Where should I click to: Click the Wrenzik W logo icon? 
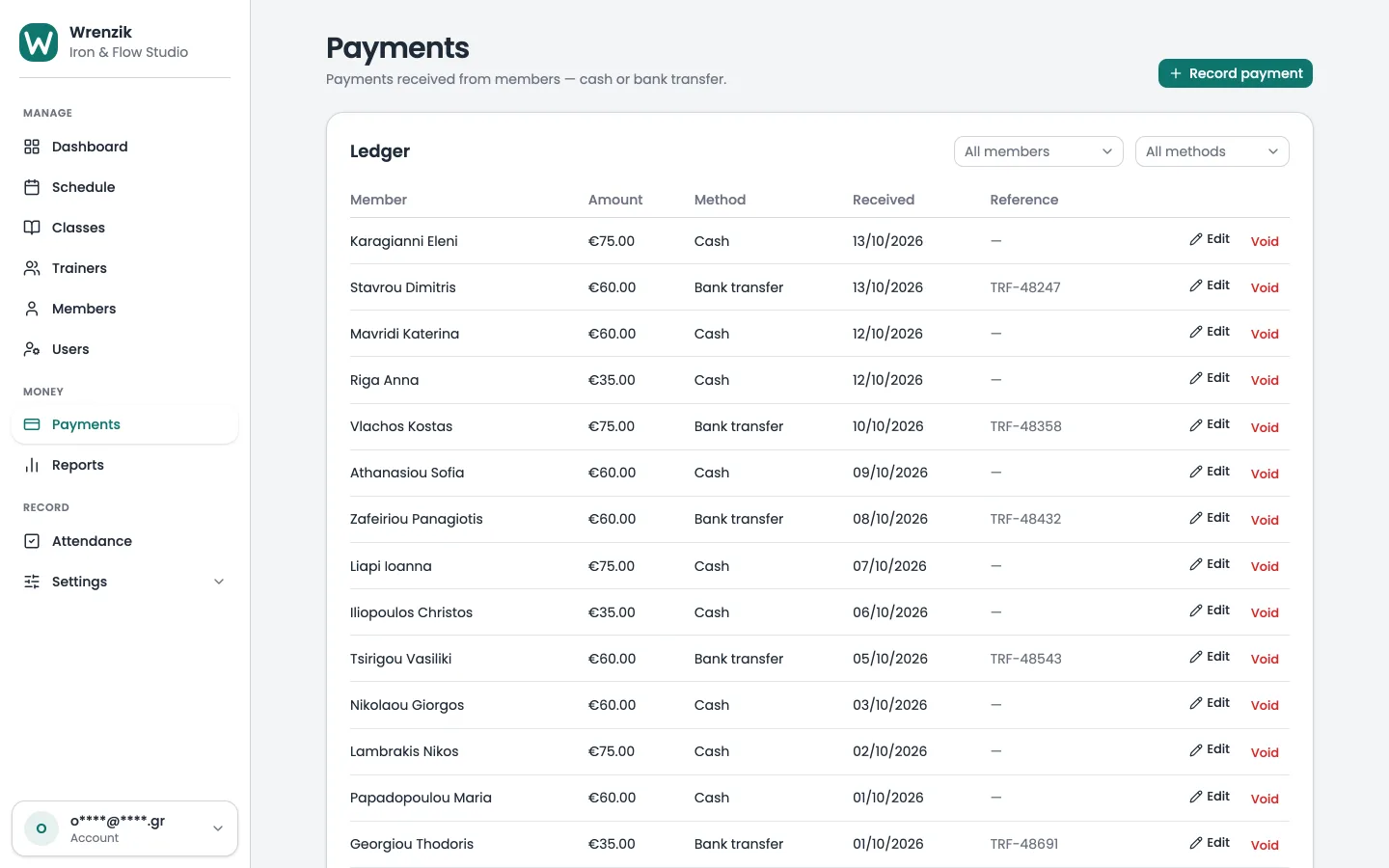39,42
